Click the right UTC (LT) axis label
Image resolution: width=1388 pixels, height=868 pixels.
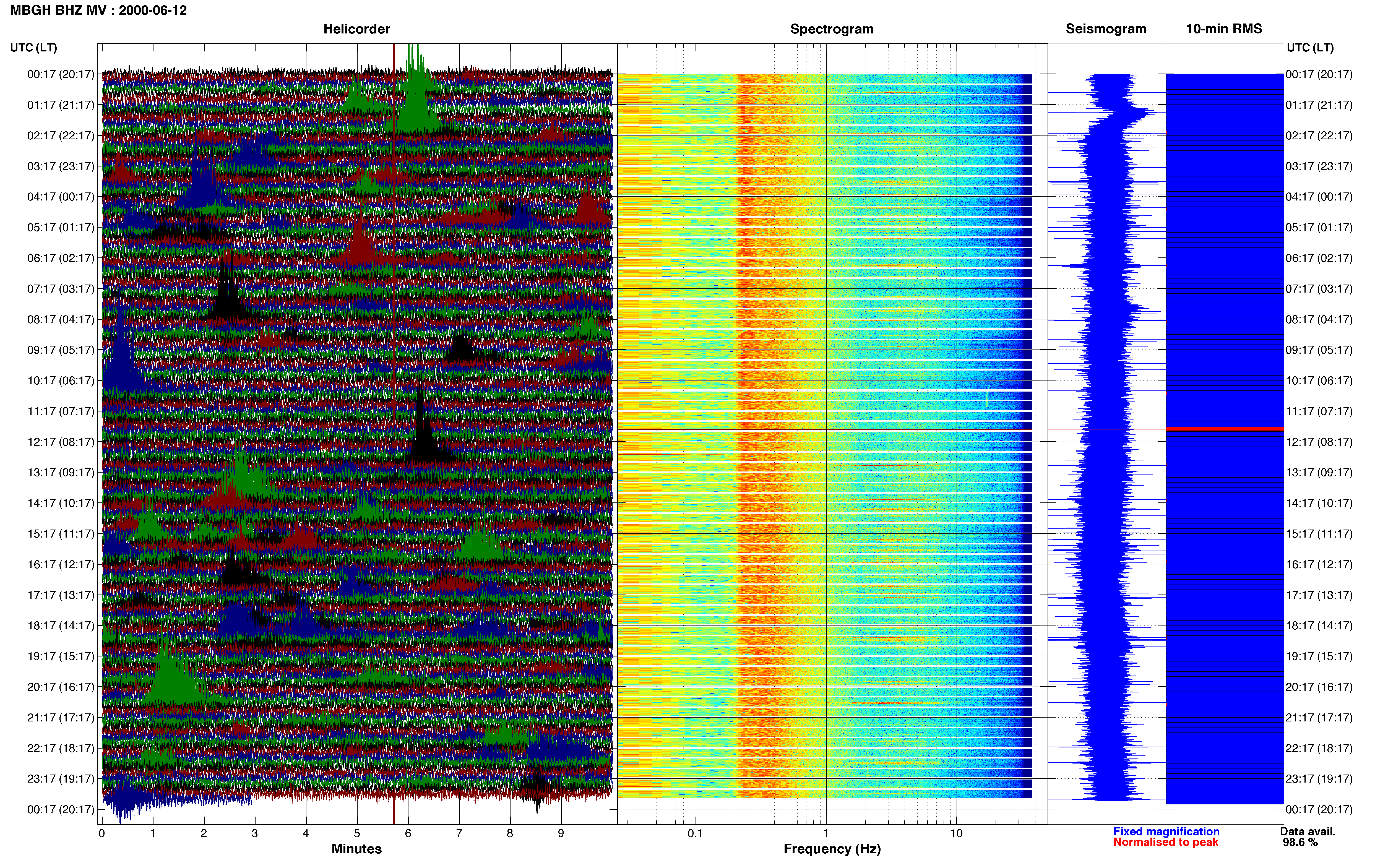coord(1310,48)
